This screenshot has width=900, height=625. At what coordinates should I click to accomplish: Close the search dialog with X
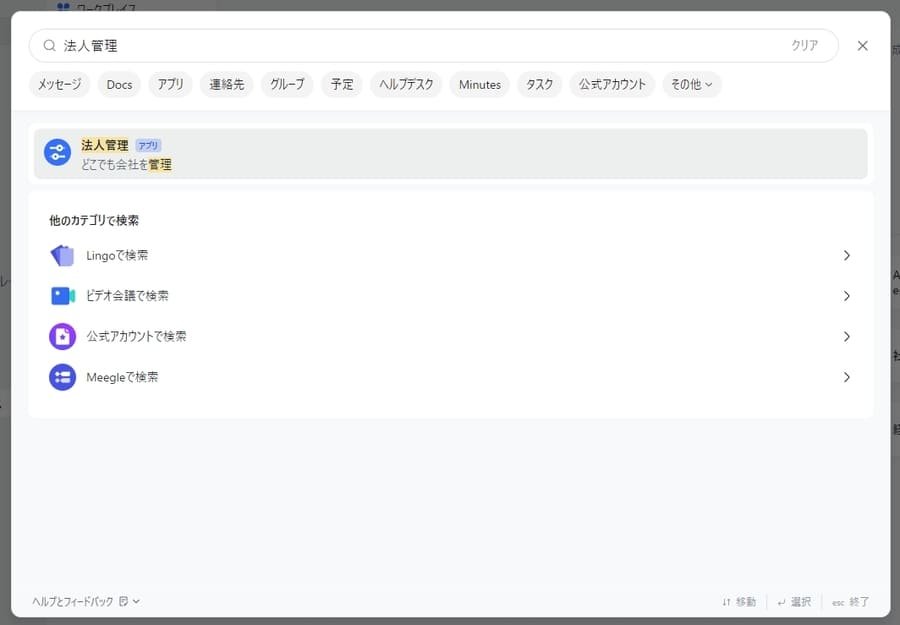tap(862, 46)
